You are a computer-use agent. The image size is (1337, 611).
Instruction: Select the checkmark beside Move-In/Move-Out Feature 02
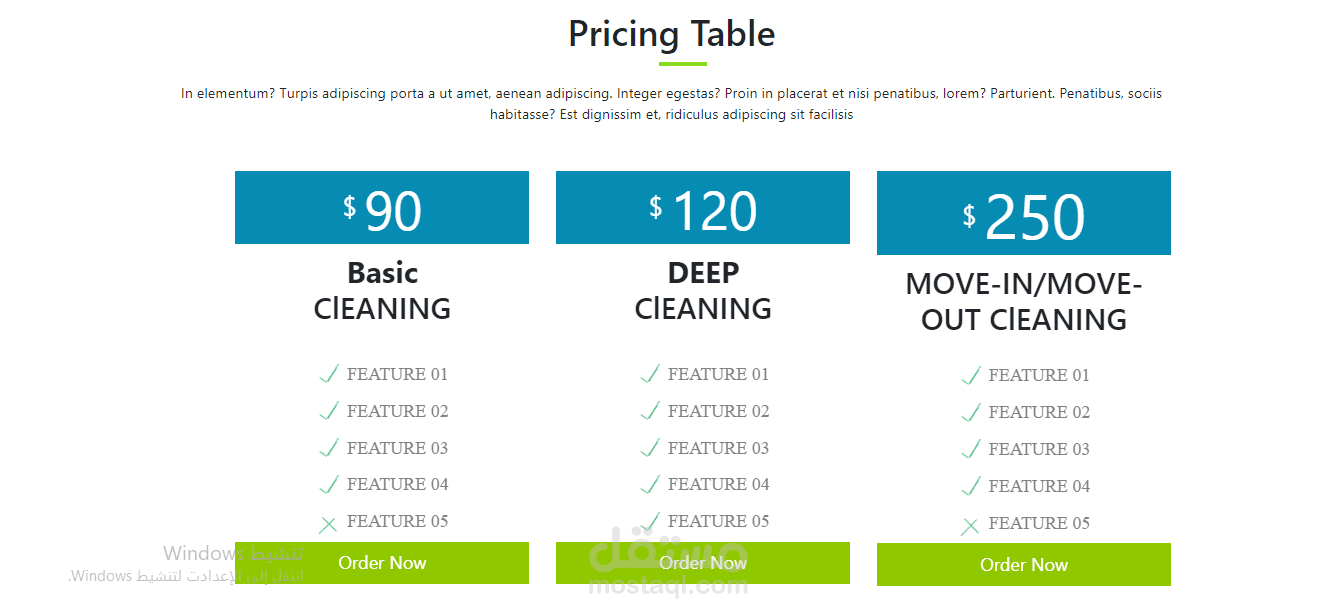970,413
